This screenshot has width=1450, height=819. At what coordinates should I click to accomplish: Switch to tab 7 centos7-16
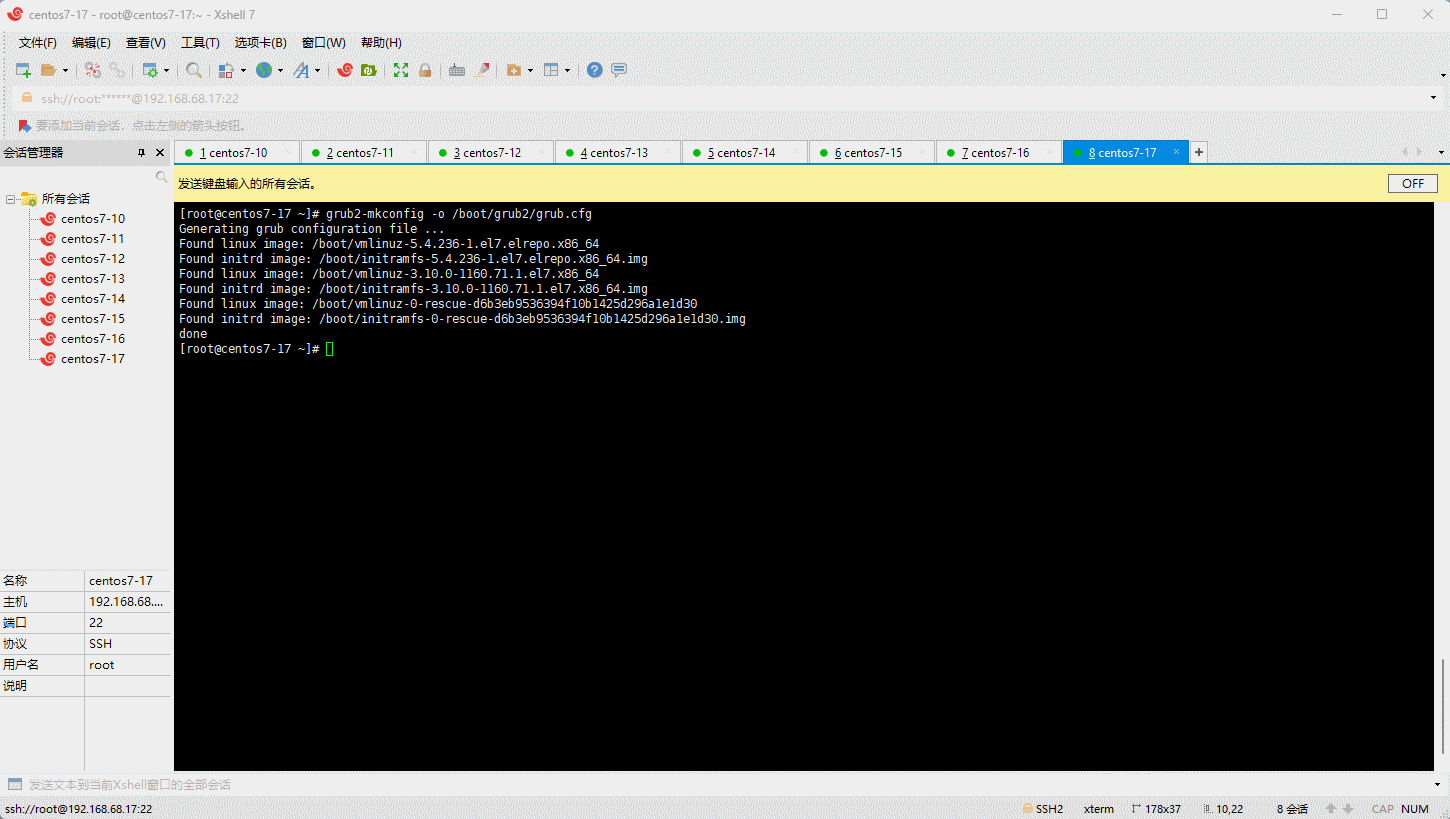pyautogui.click(x=999, y=153)
